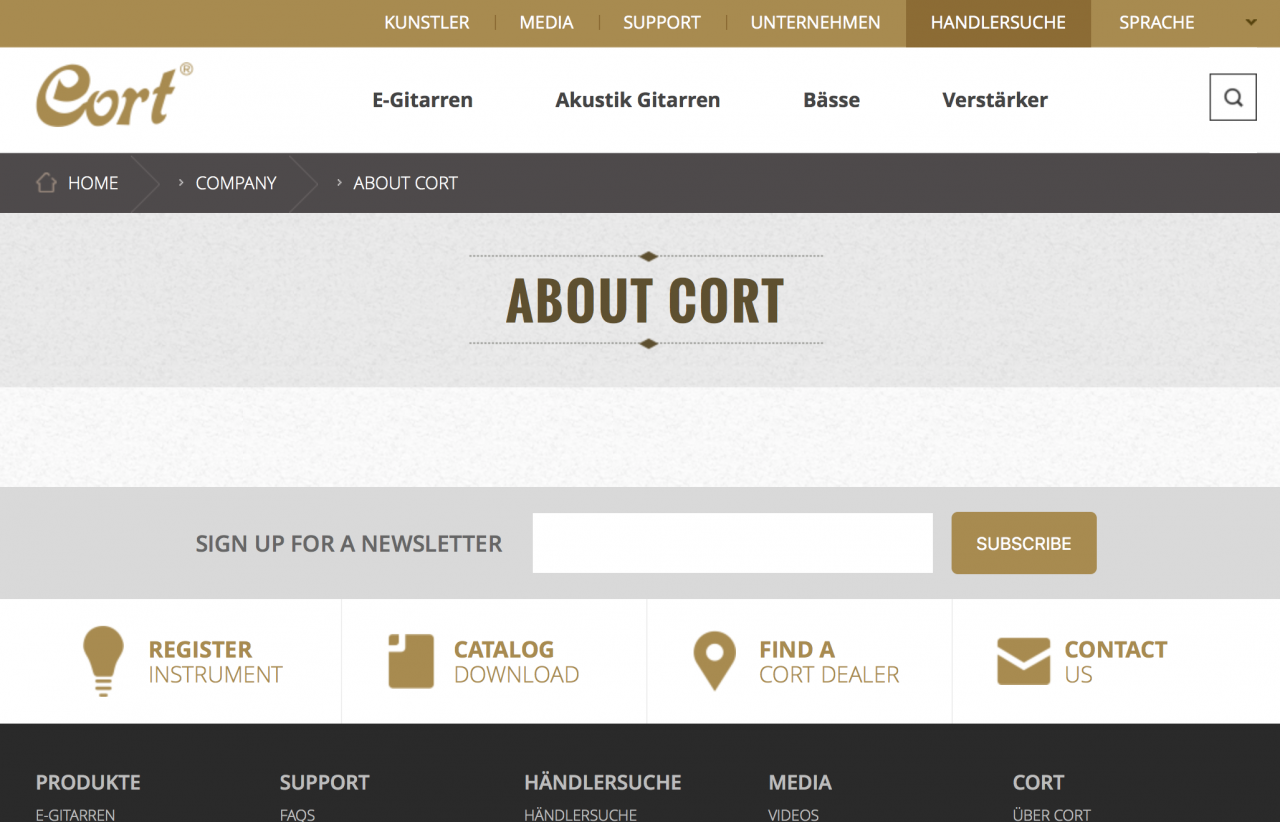Screen dimensions: 1280x822
Task: Click the Cort logo
Action: pos(114,95)
